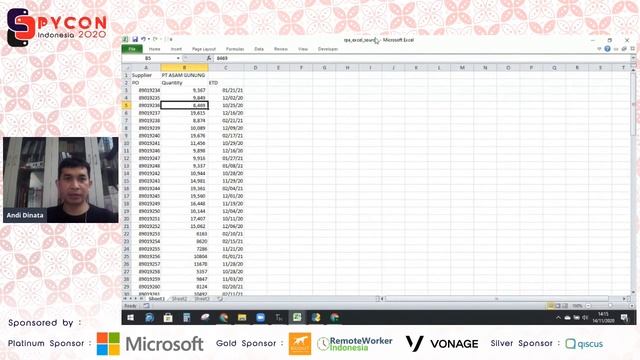The width and height of the screenshot is (640, 360).
Task: Open the Microsoft Store taskbar icon
Action: [168, 318]
